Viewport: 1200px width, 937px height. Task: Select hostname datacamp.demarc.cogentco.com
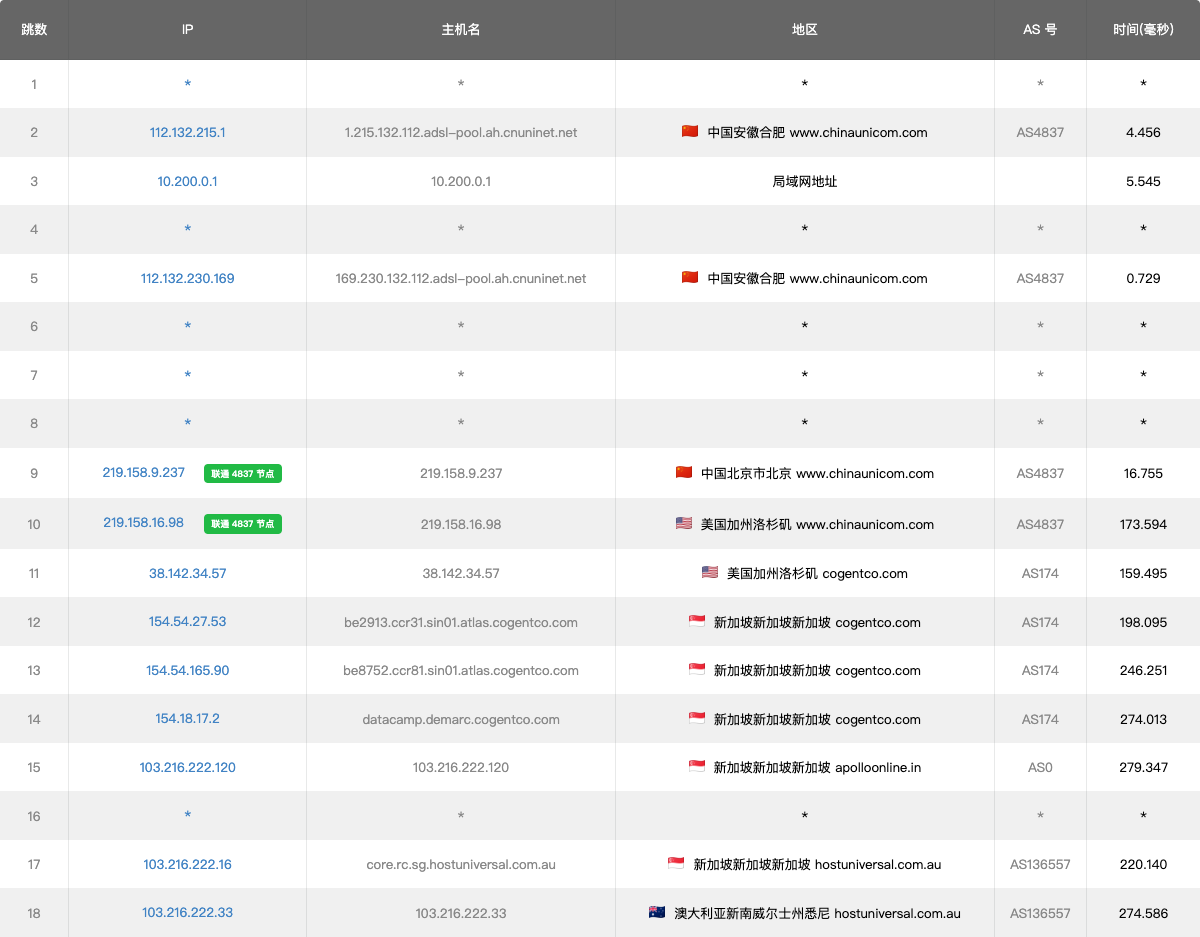click(461, 719)
